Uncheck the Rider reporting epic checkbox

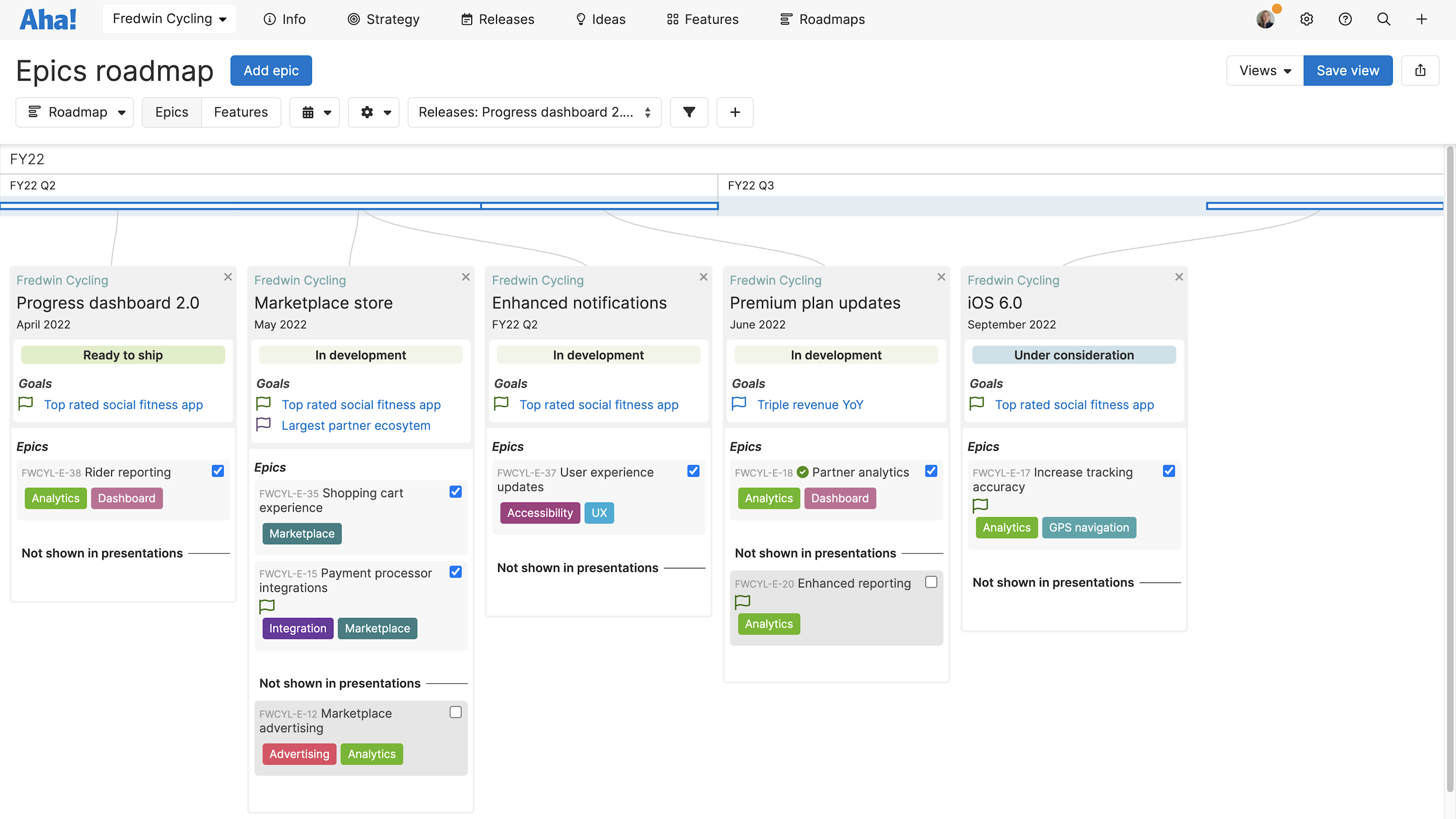[x=217, y=471]
